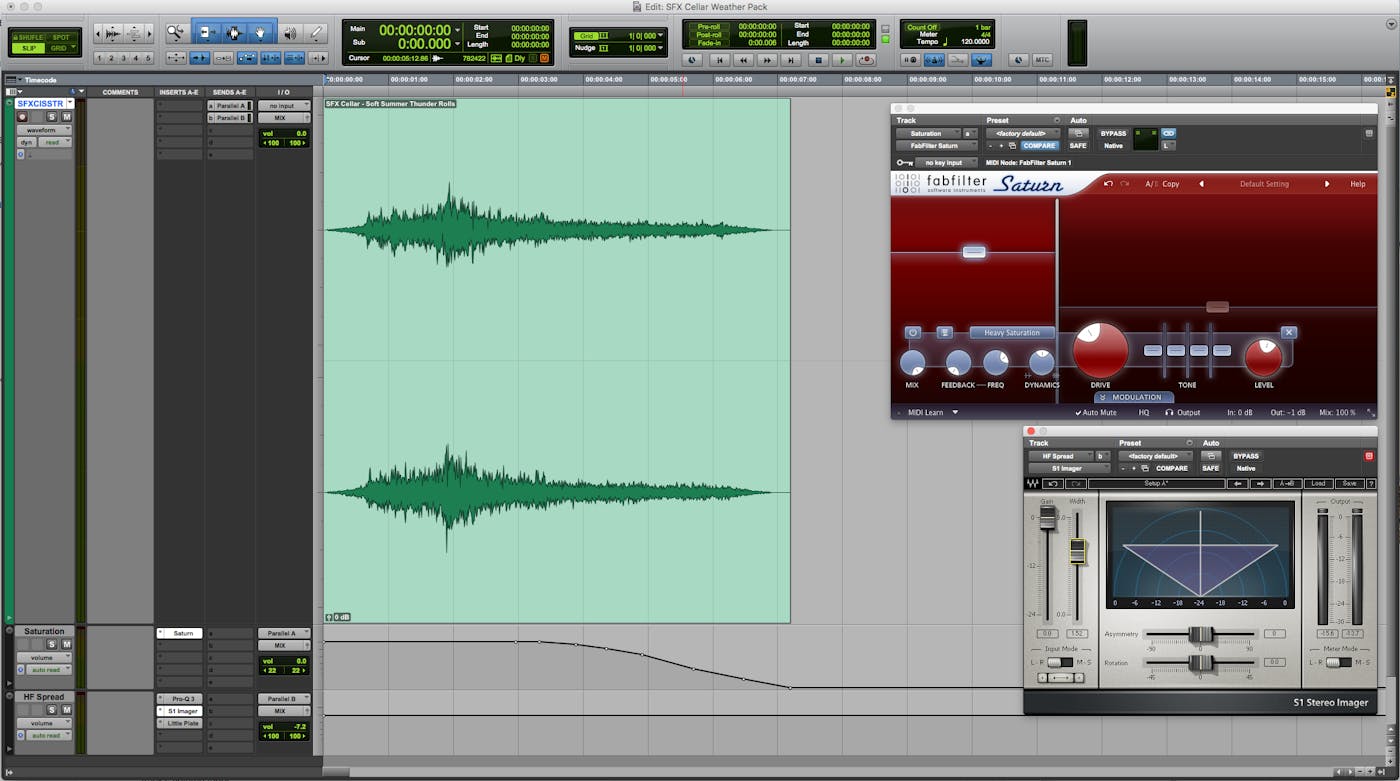Click the Fast Forward transport button
Screen dimensions: 1400x781
tap(767, 60)
